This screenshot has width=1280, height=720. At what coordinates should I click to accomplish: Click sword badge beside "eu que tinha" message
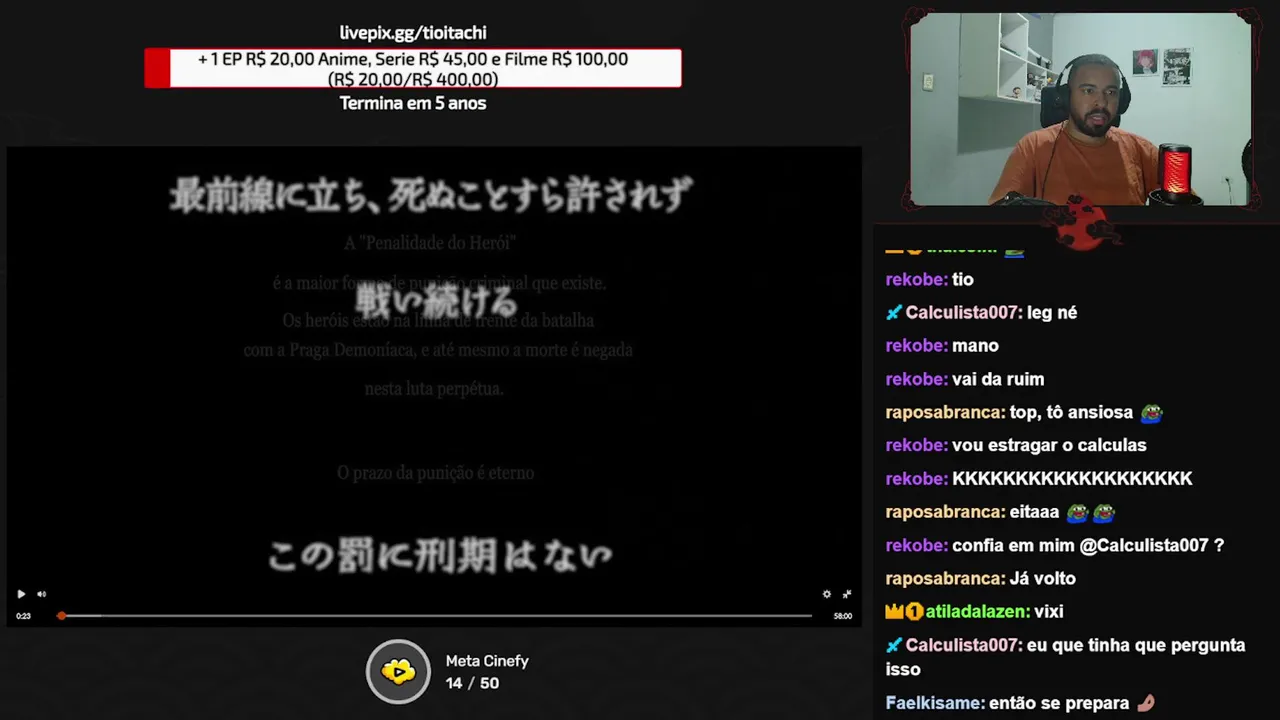point(894,646)
